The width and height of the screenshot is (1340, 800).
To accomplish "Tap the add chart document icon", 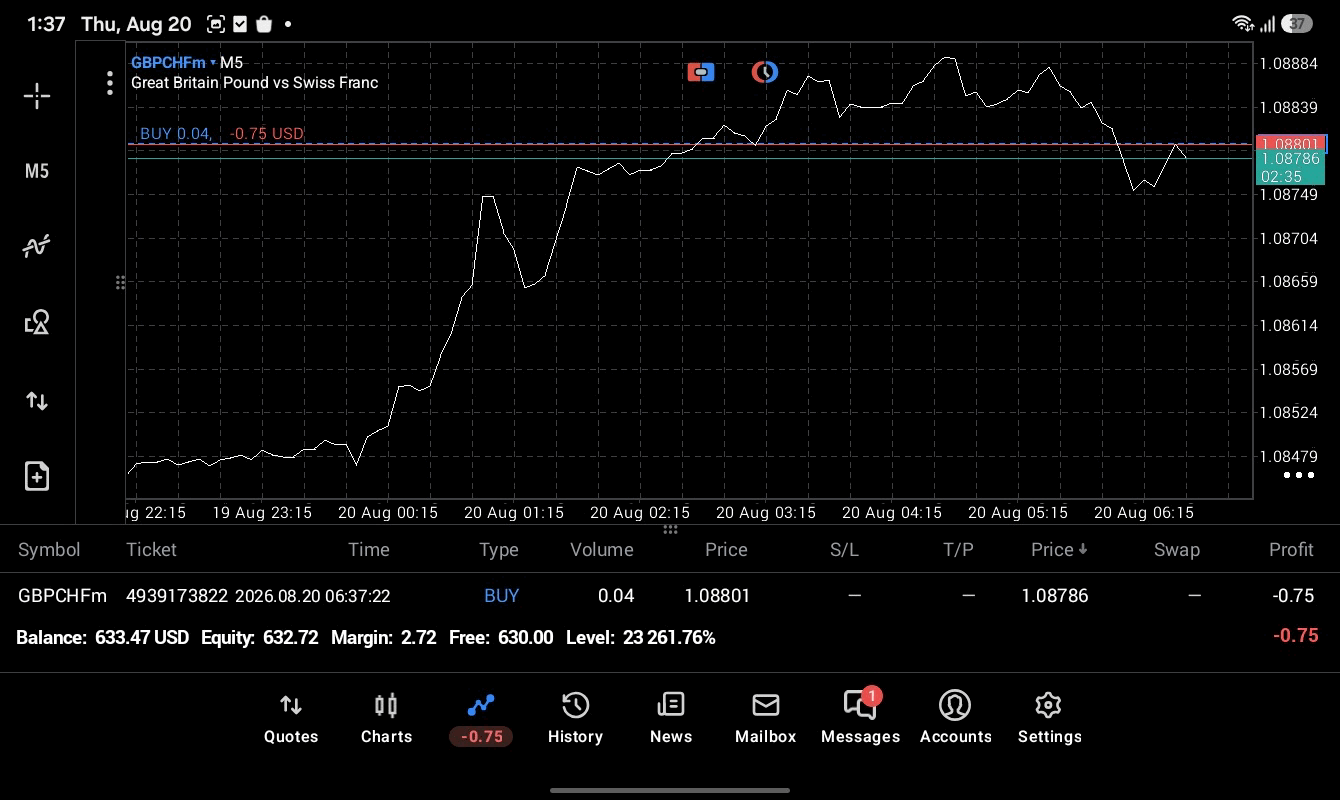I will click(37, 476).
